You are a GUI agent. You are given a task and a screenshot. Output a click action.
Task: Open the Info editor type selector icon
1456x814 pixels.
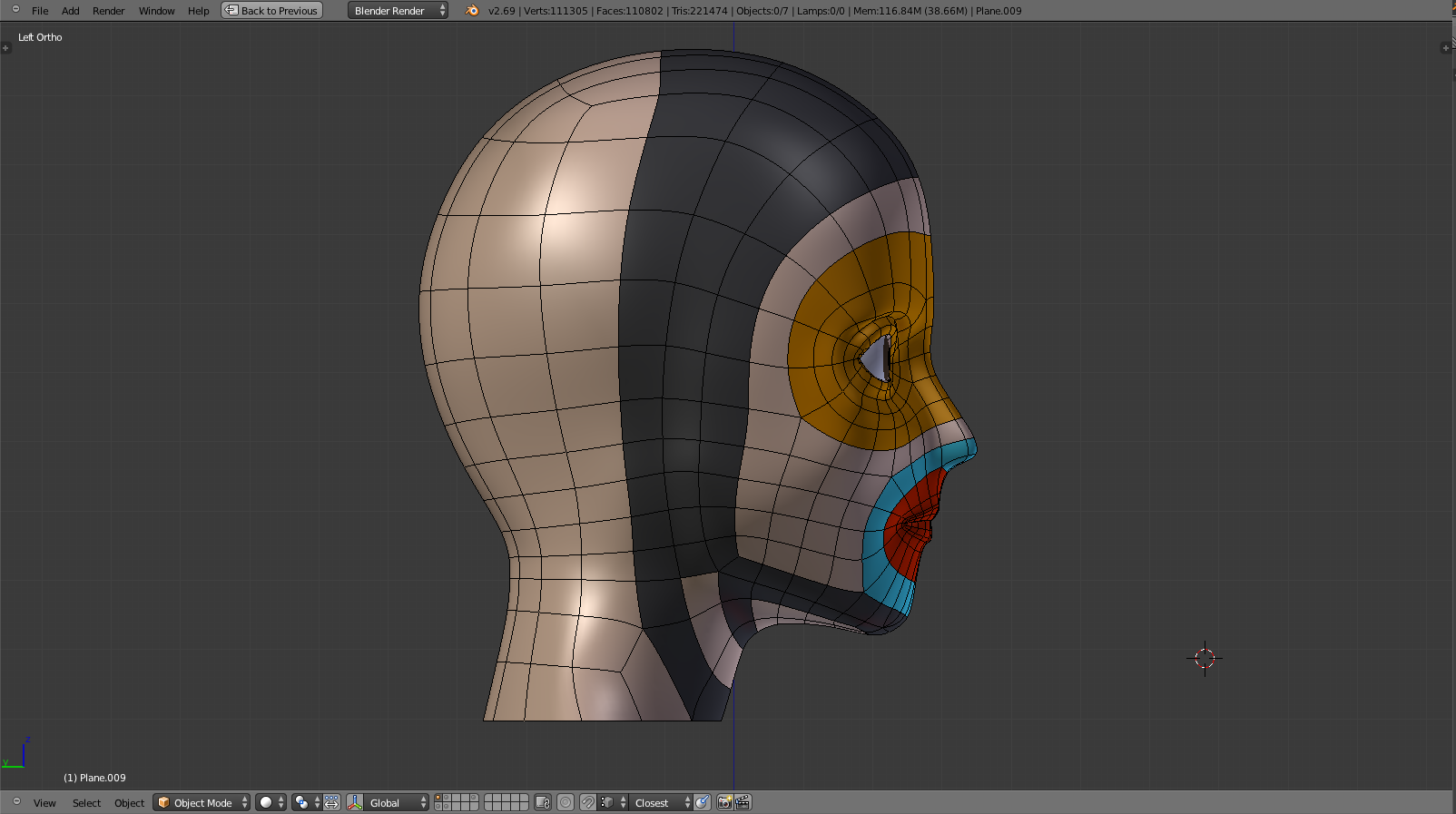[15, 10]
